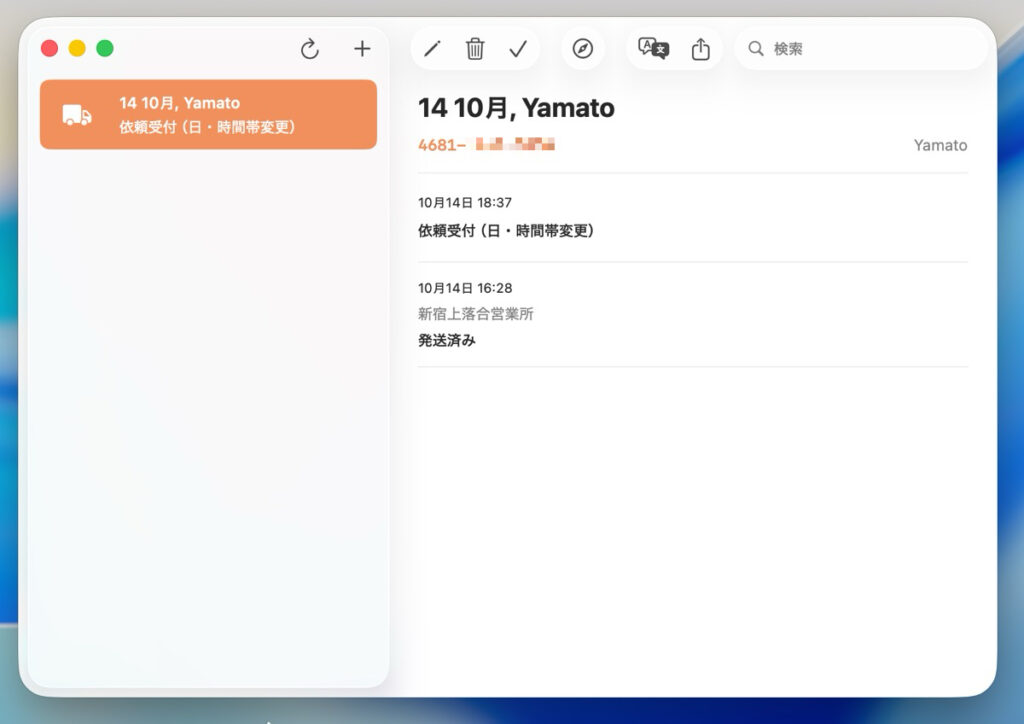Open tracking page via compass icon

583,49
